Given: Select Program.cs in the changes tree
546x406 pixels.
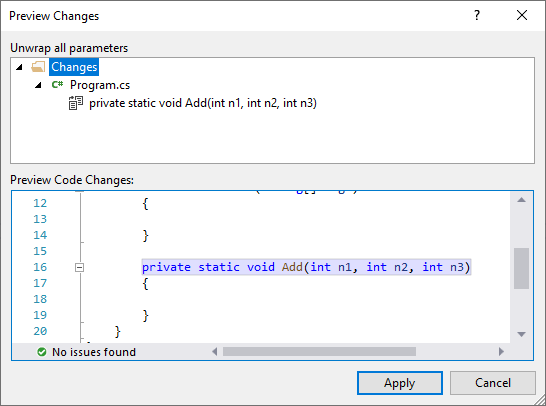Looking at the screenshot, I should coord(100,85).
